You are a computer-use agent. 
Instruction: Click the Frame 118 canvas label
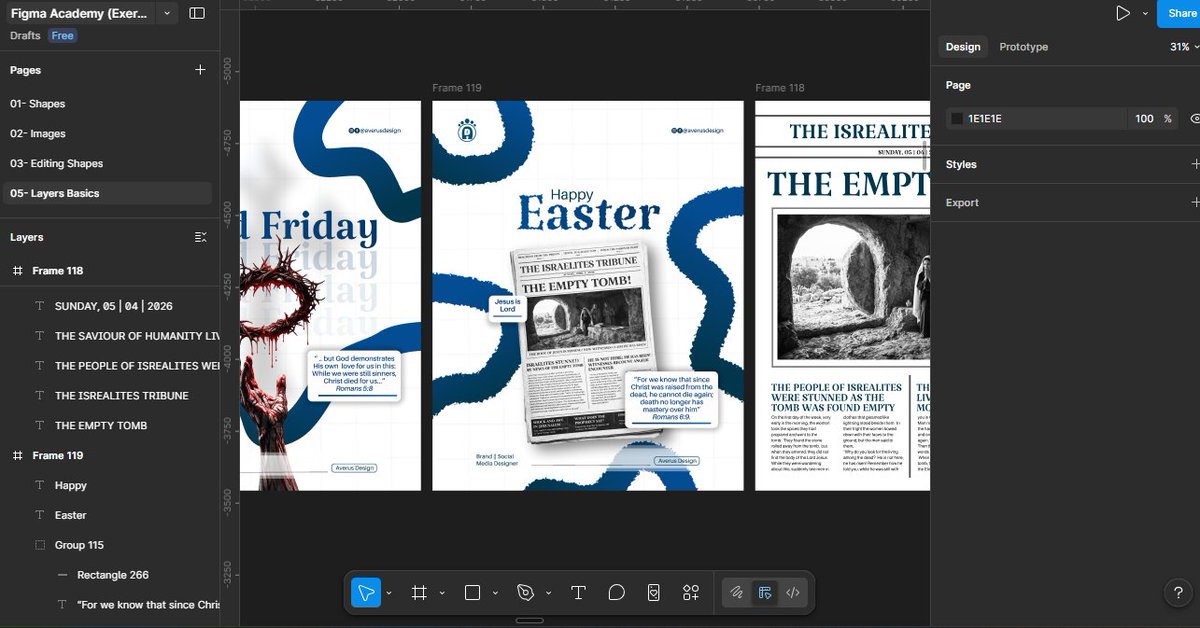coord(780,88)
